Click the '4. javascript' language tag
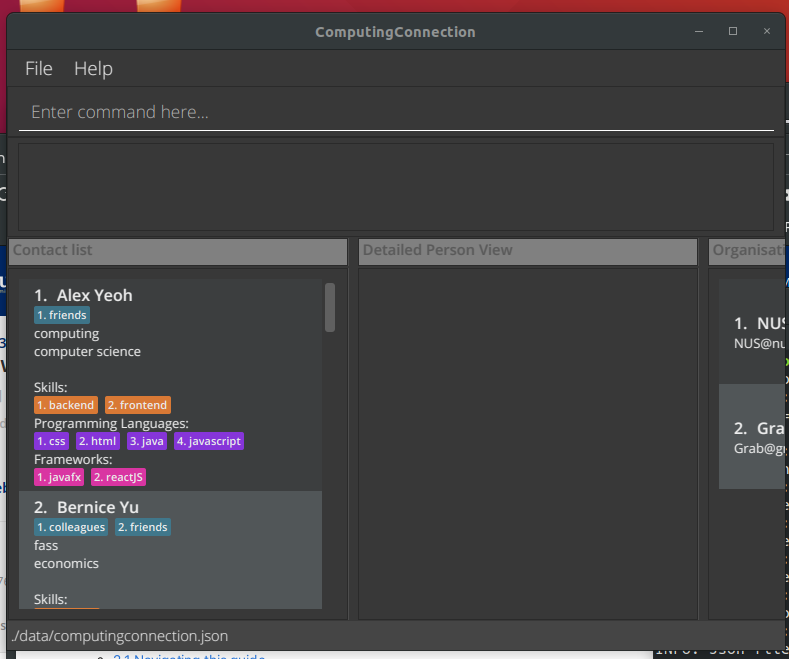 [209, 441]
